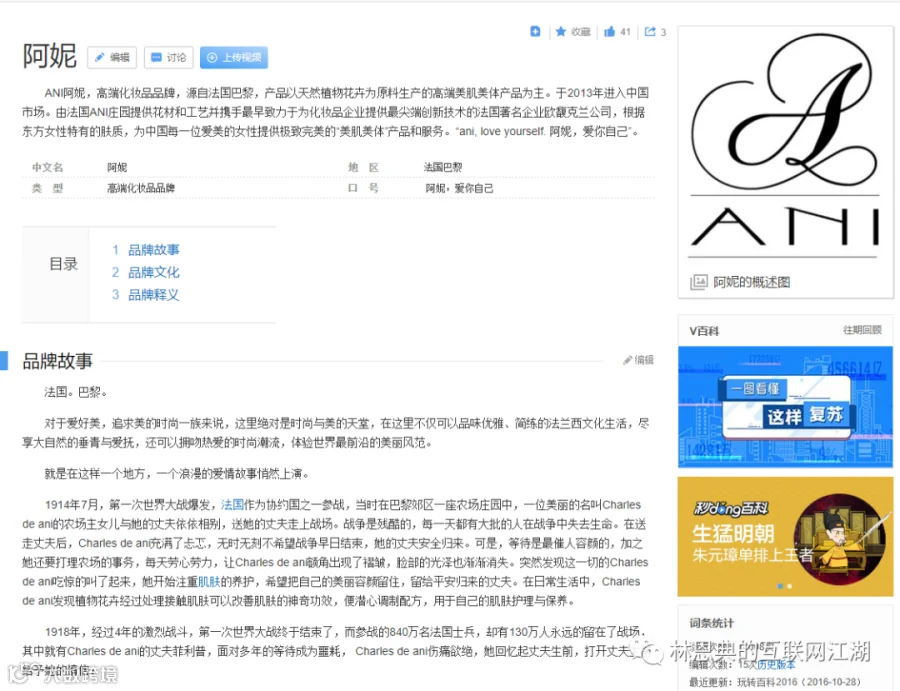Click the 阿妮的概述图 caption text
Image resolution: width=900 pixels, height=691 pixels.
coord(751,282)
